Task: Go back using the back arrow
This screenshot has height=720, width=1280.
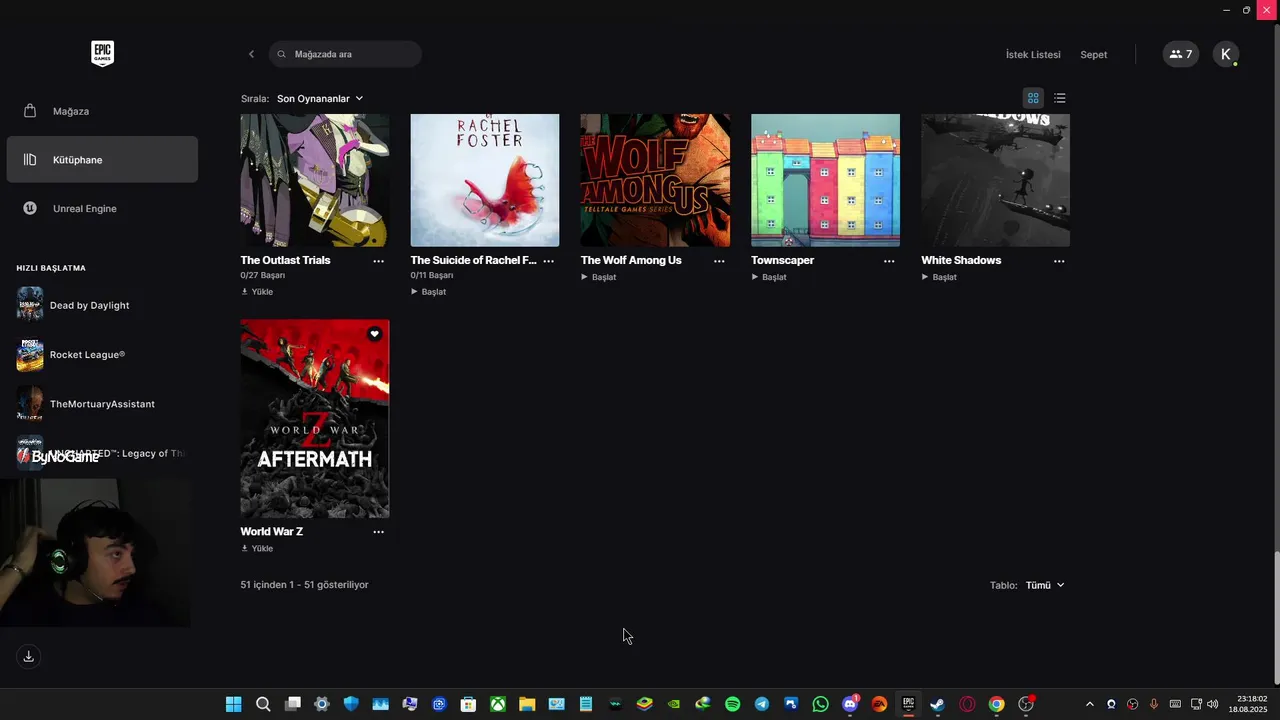Action: coord(251,54)
